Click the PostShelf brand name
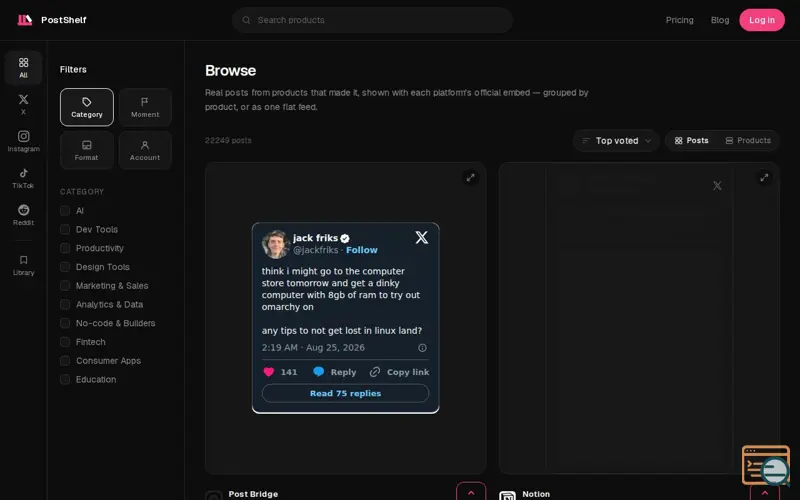The height and width of the screenshot is (500, 800). coord(64,20)
